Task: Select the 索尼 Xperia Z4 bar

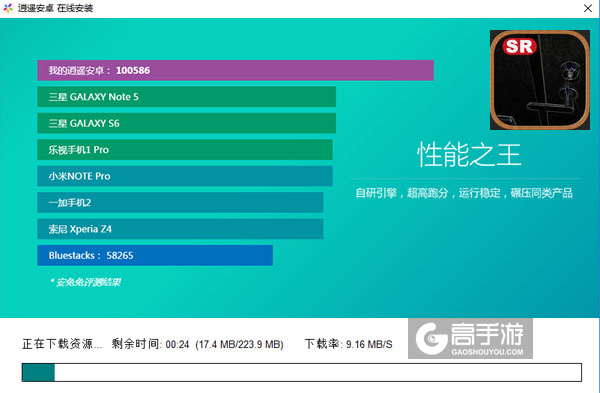Action: coord(180,229)
